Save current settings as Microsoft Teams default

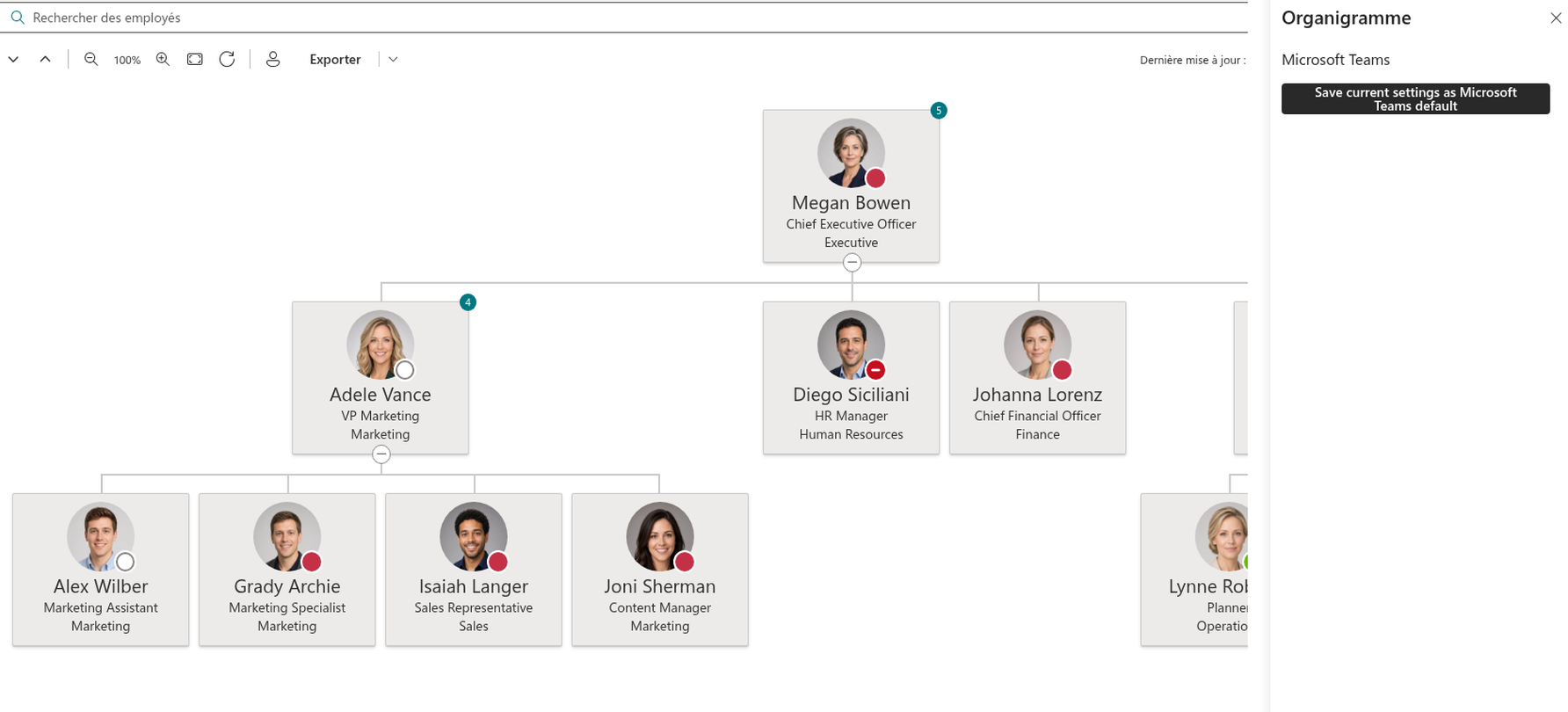[x=1415, y=98]
